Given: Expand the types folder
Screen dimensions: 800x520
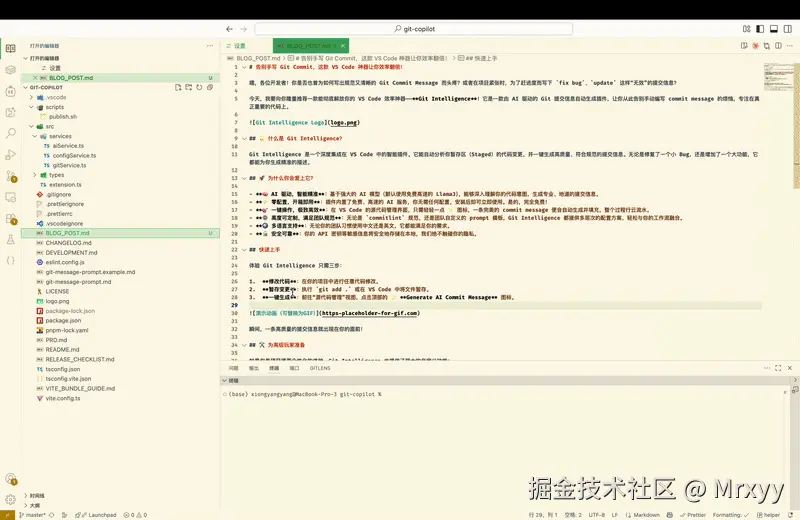Looking at the screenshot, I should pyautogui.click(x=35, y=175).
